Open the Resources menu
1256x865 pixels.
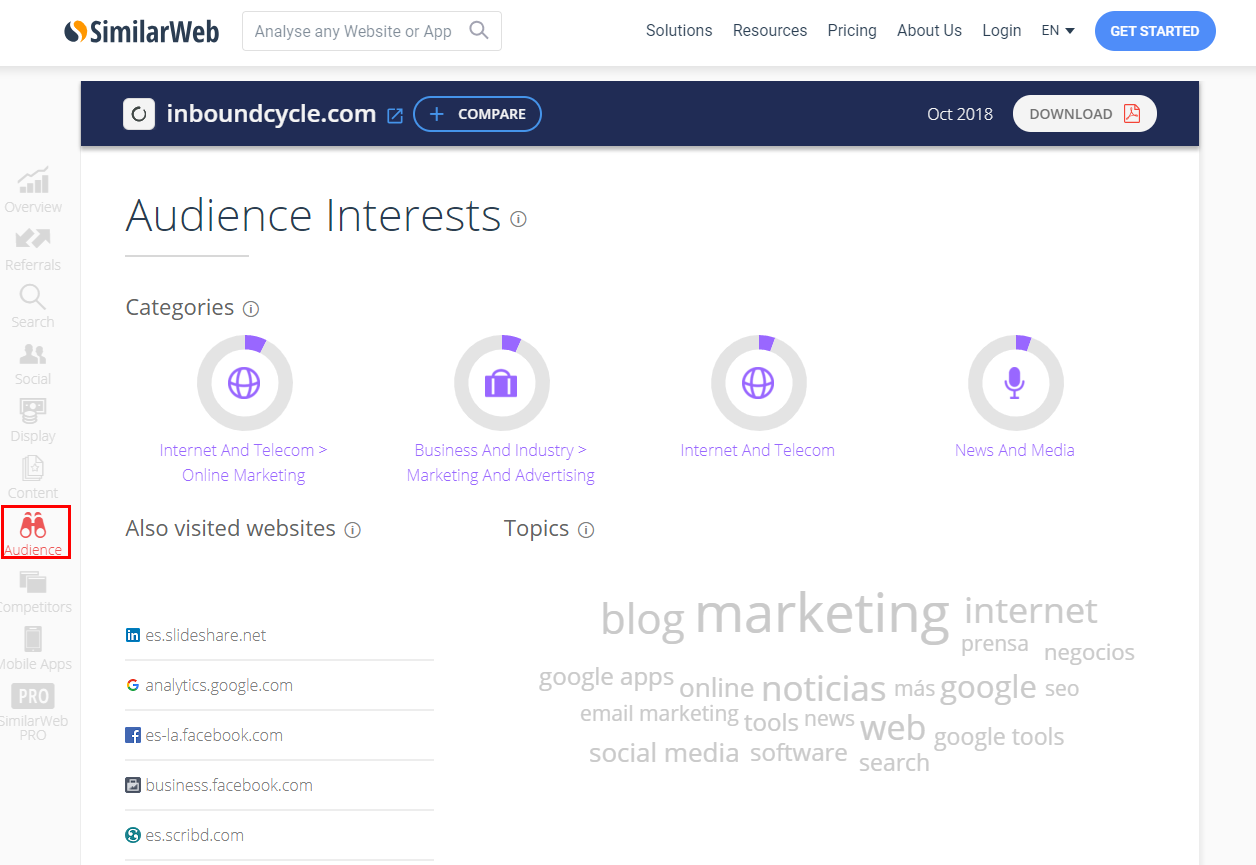[770, 31]
